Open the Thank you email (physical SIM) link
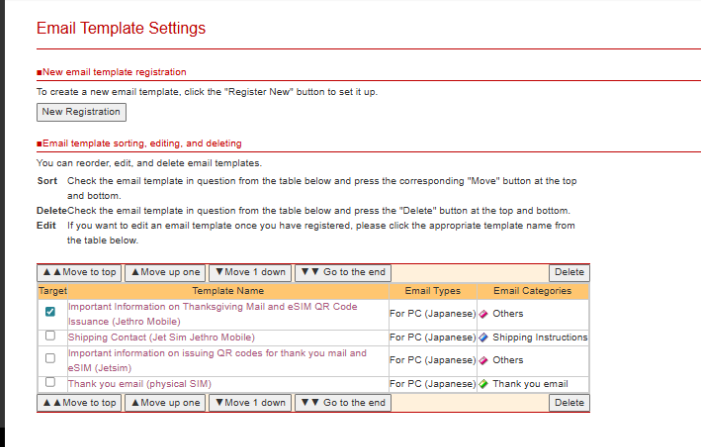Viewport: 711px width, 447px height. (139, 384)
